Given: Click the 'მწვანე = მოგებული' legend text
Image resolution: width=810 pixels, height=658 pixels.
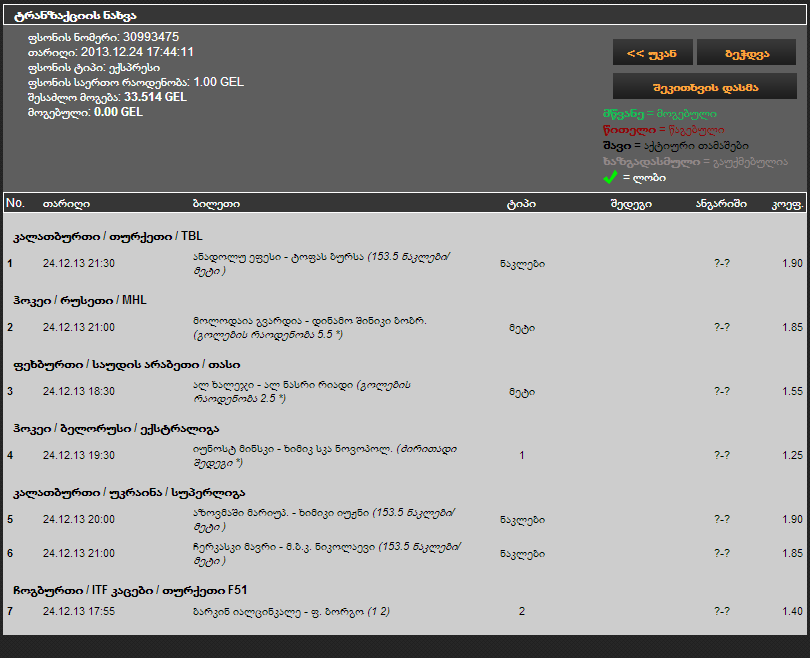Looking at the screenshot, I should tap(660, 114).
